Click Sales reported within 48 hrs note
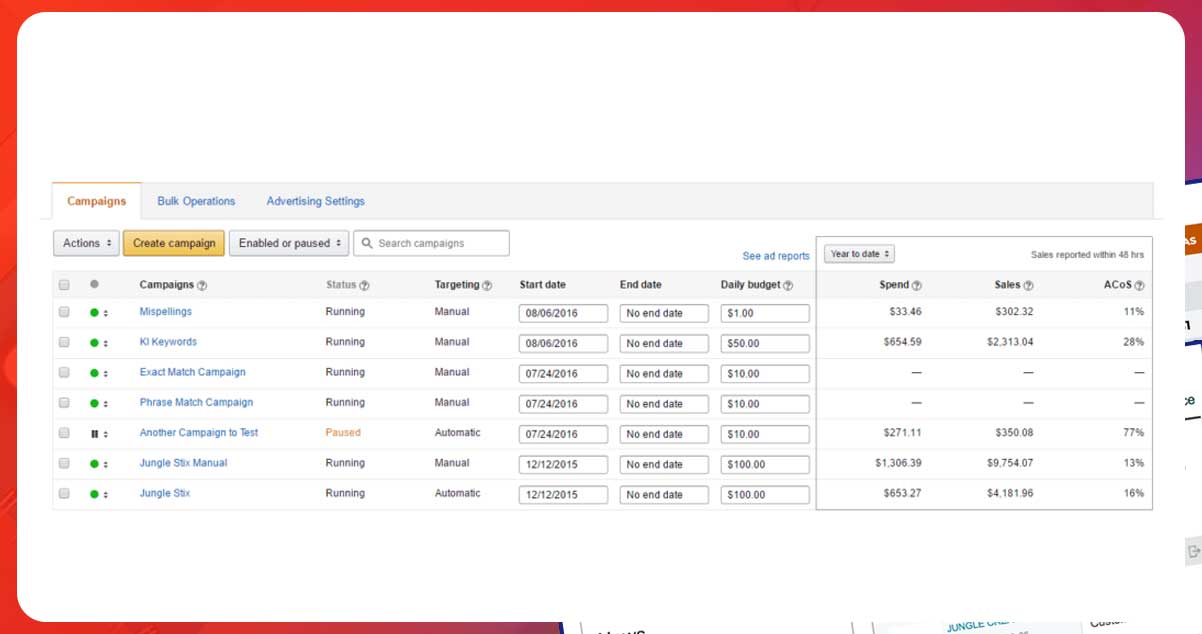This screenshot has width=1202, height=634. (1087, 255)
